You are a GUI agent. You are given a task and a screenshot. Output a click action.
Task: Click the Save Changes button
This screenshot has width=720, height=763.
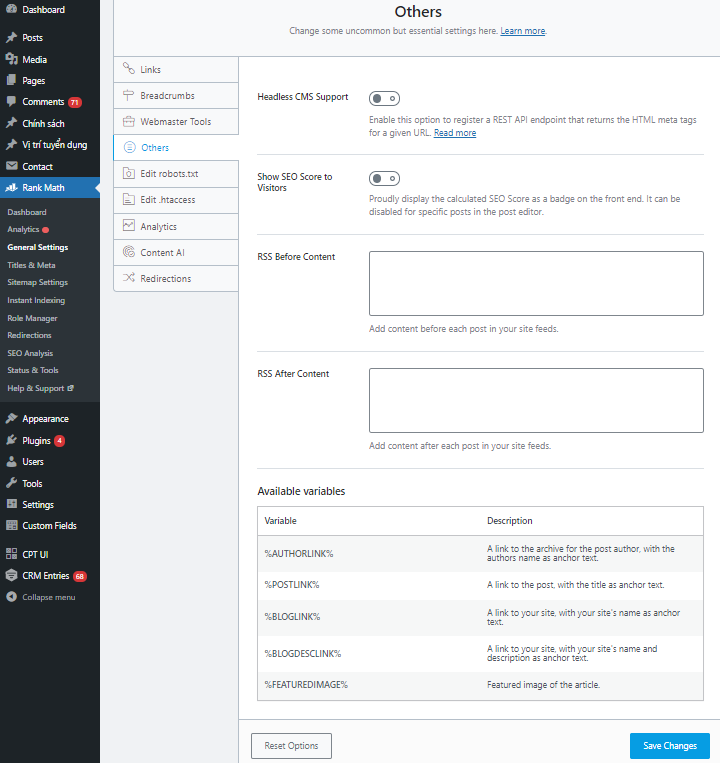pos(669,746)
